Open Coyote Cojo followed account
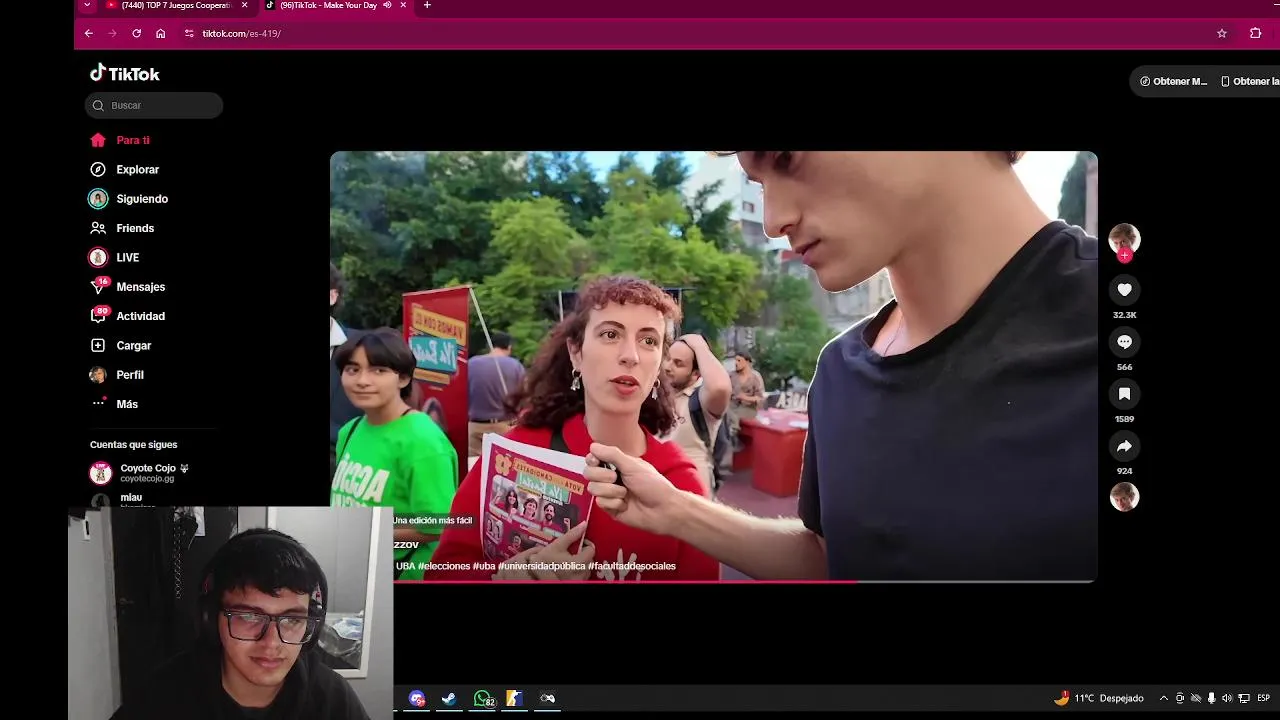 click(140, 473)
